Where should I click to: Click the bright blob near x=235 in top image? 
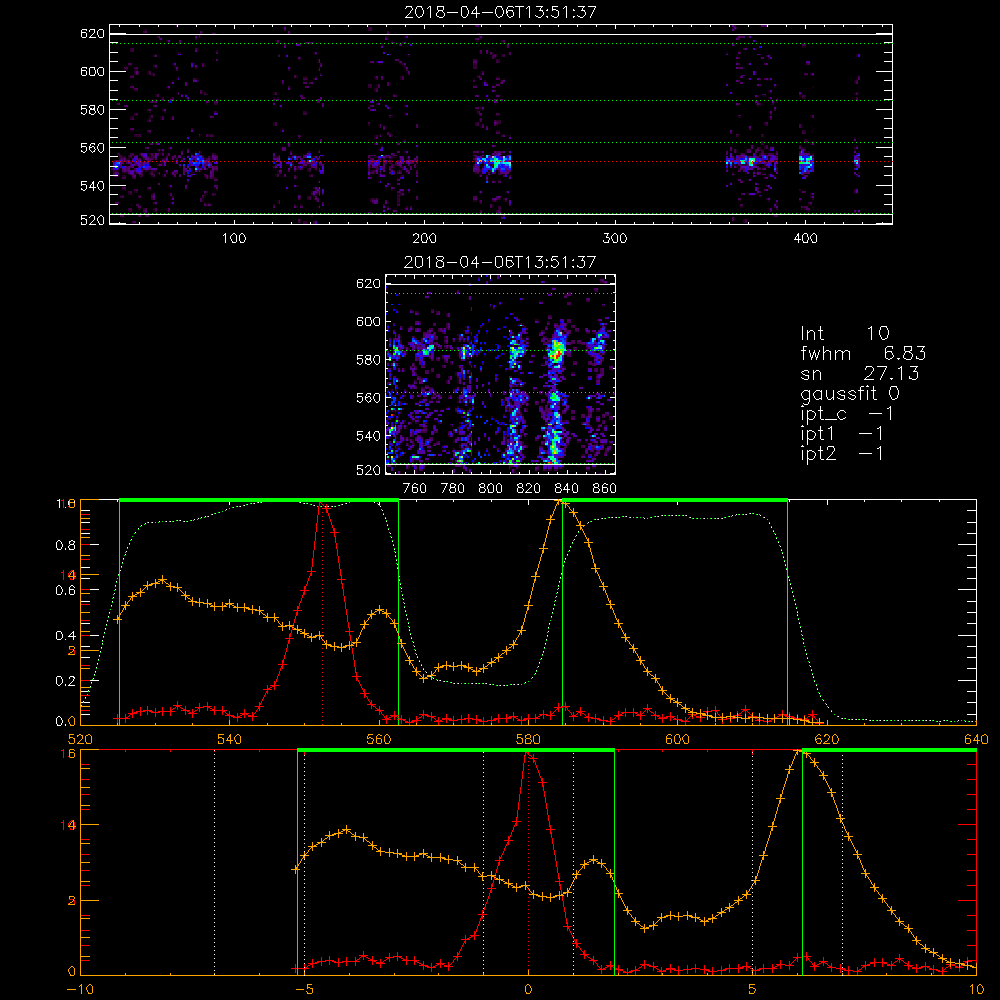click(x=492, y=163)
